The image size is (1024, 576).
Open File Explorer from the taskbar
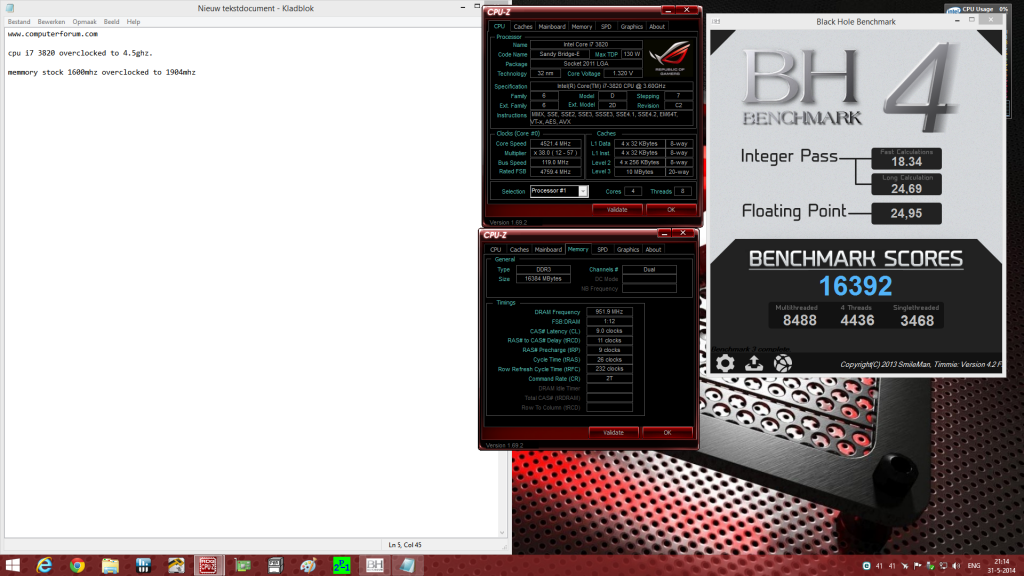pyautogui.click(x=110, y=565)
